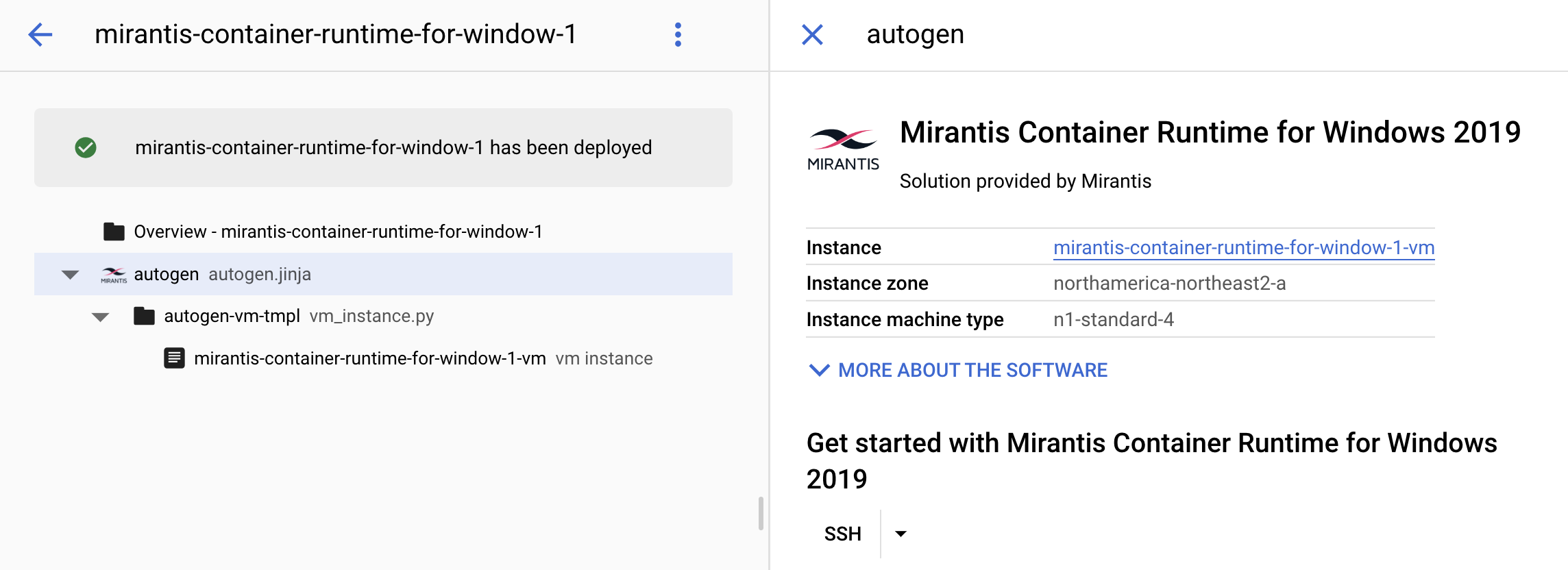Click the Mirantis icon beside autogen
Image resolution: width=1568 pixels, height=570 pixels.
114,275
